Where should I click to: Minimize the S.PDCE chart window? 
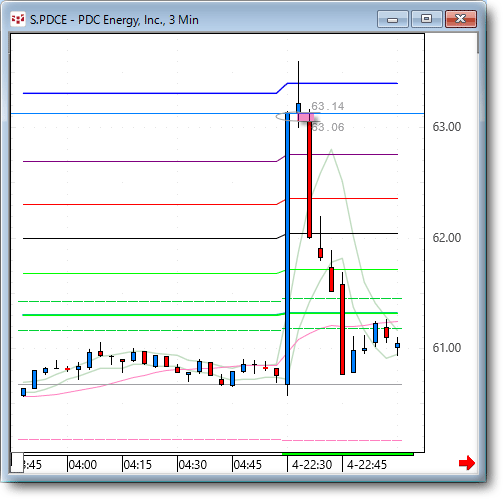tap(393, 19)
